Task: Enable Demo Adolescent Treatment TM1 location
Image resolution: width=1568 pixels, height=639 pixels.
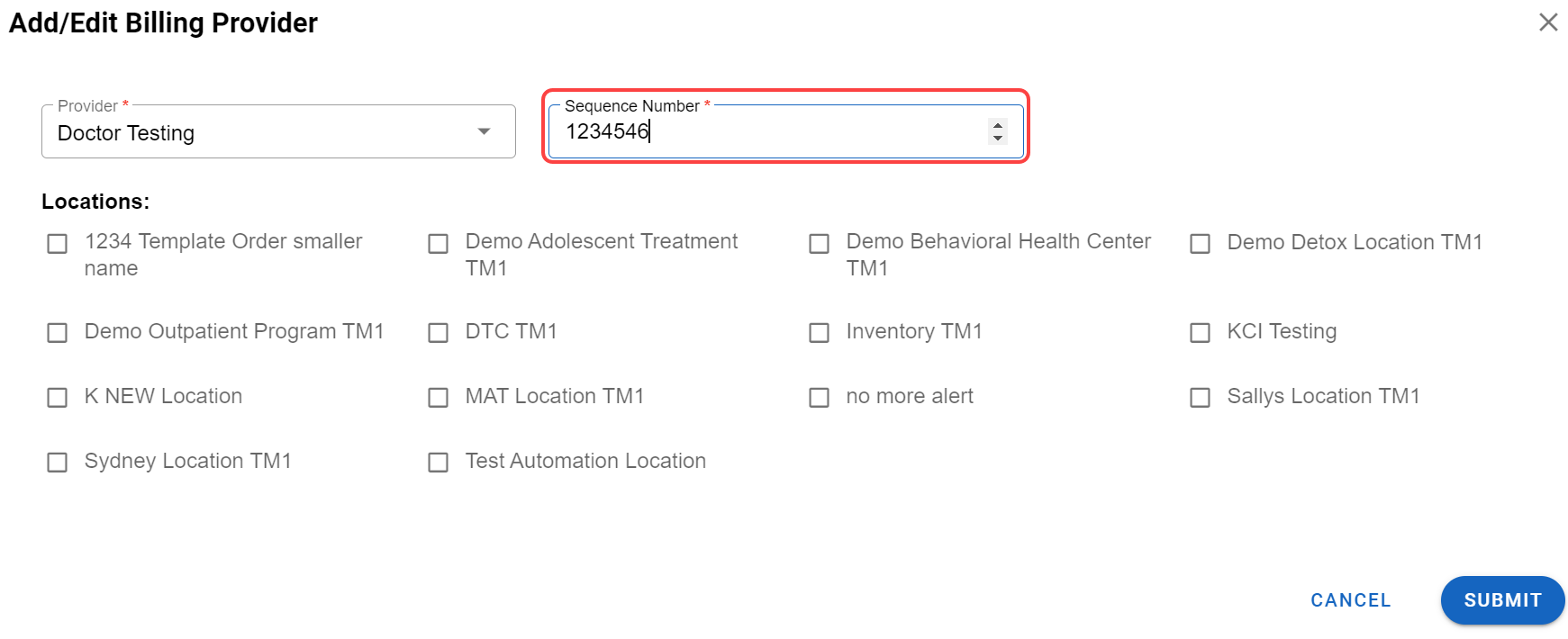Action: click(439, 244)
